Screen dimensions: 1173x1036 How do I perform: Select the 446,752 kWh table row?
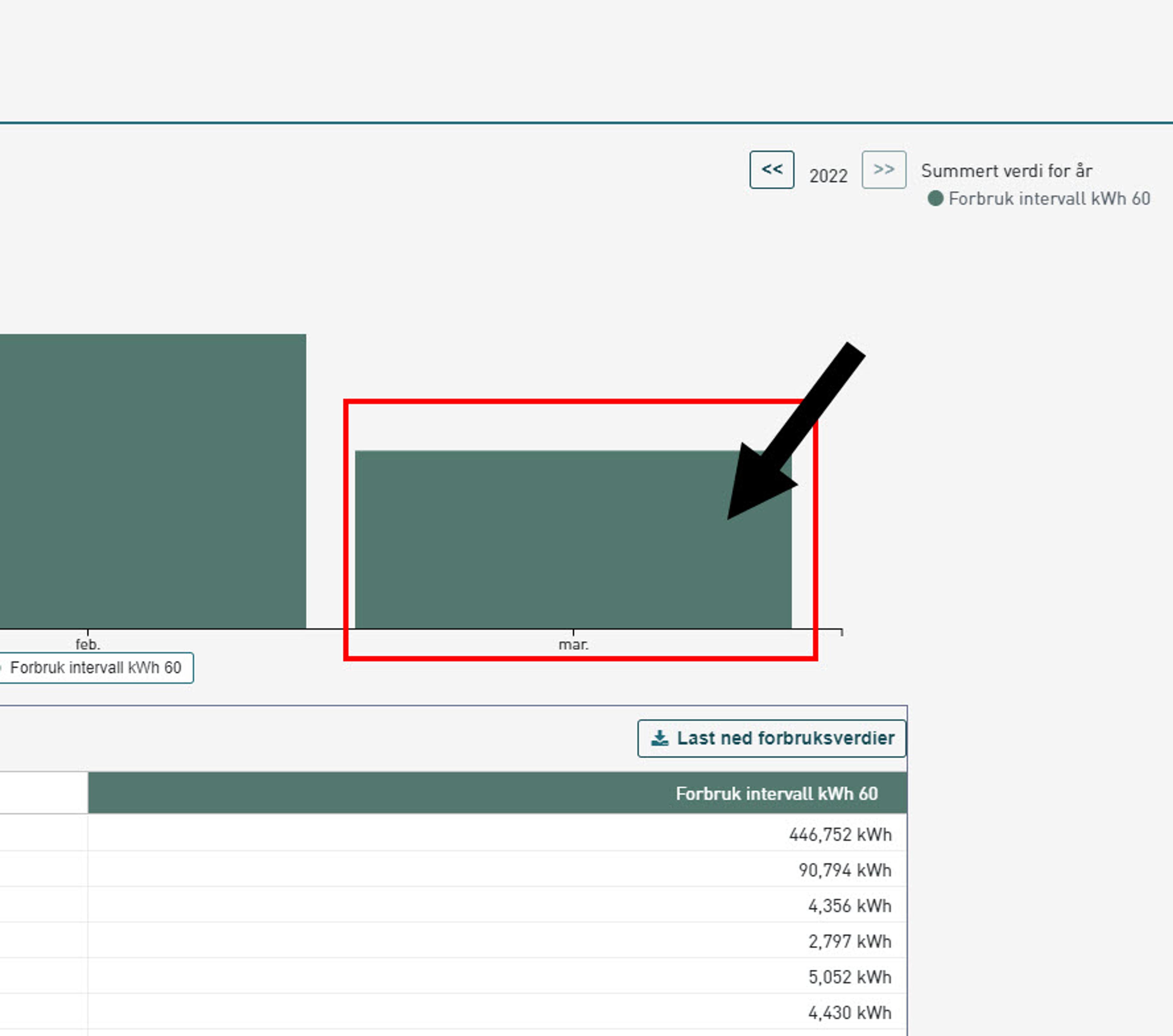839,834
